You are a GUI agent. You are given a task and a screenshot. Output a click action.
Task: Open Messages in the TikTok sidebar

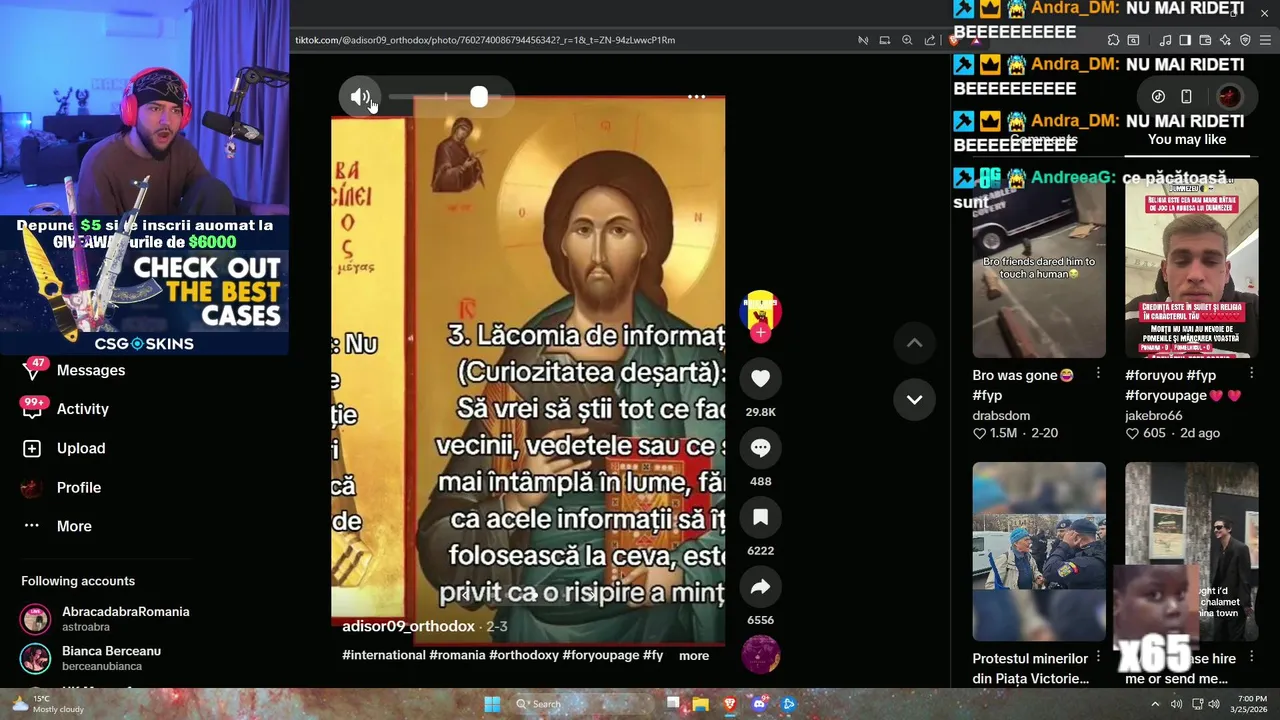(x=90, y=370)
